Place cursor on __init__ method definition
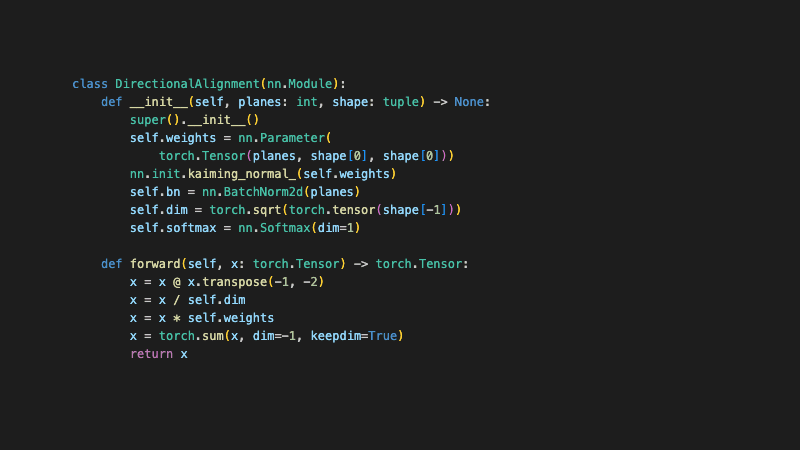800x450 pixels. point(159,102)
